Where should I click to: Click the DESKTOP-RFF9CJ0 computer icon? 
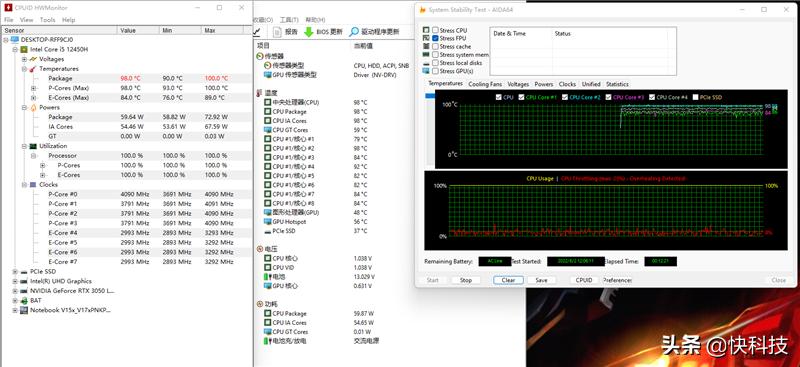point(14,40)
